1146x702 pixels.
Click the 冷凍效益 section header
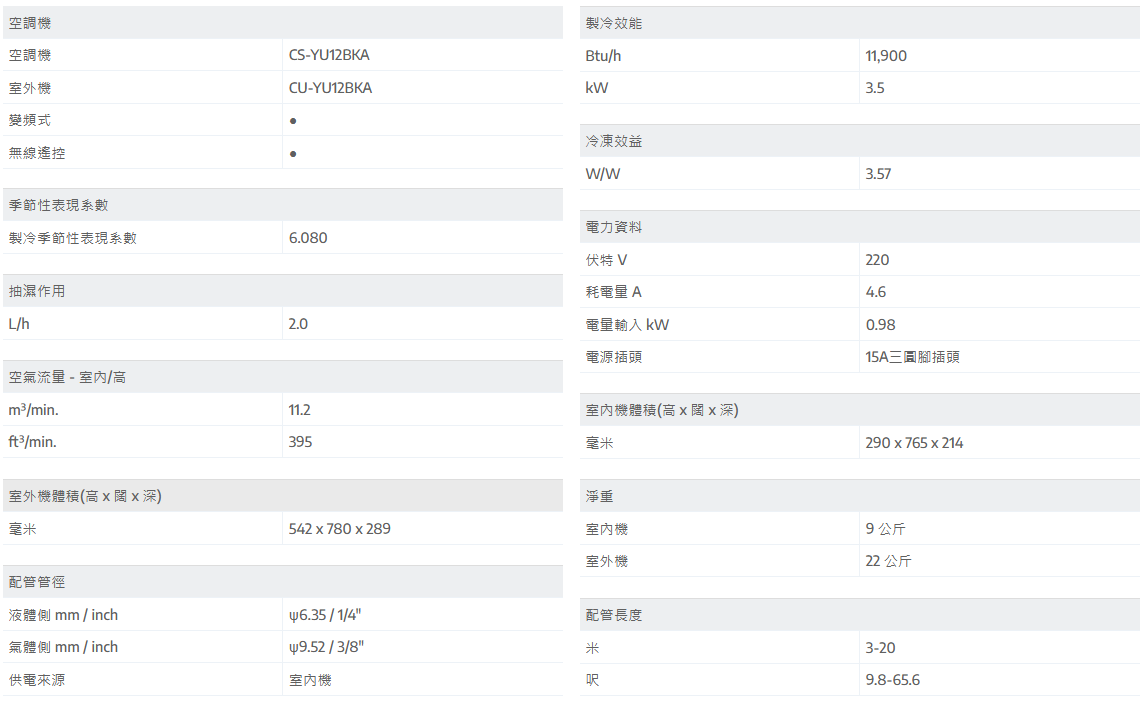pyautogui.click(x=614, y=141)
